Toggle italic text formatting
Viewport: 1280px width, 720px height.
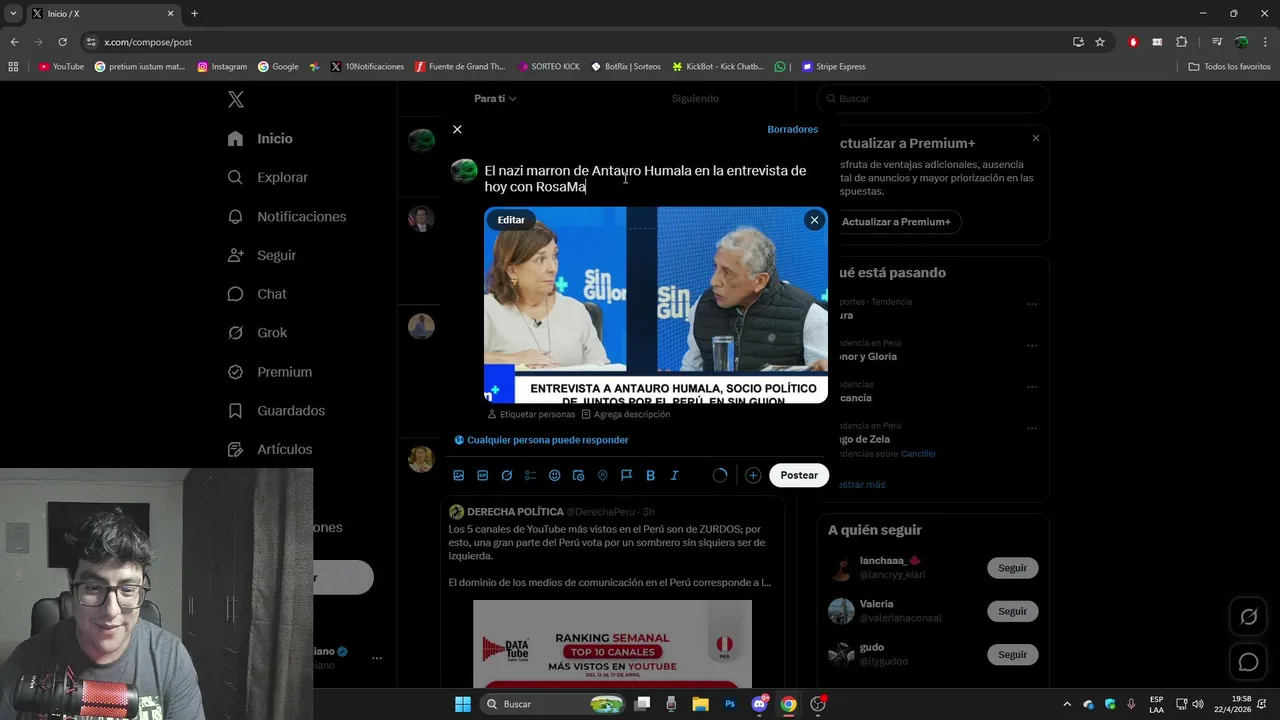pyautogui.click(x=675, y=475)
